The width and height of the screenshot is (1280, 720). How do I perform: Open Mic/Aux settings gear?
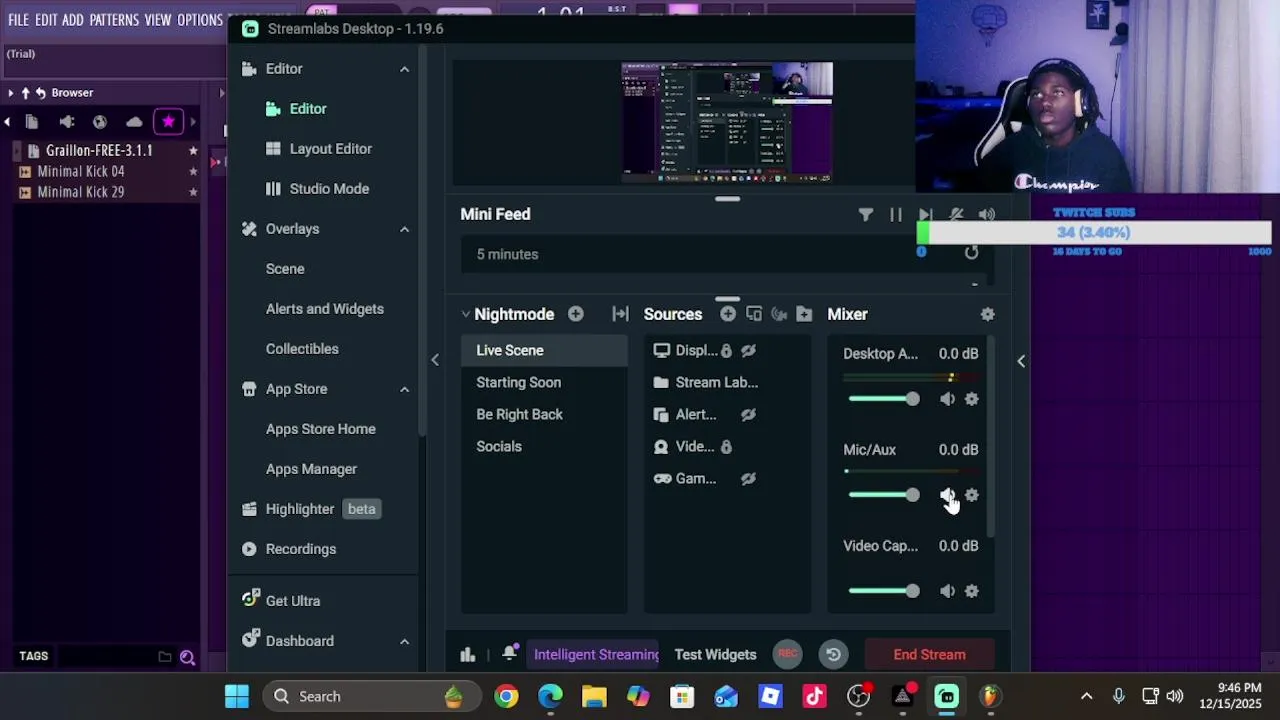click(x=972, y=495)
